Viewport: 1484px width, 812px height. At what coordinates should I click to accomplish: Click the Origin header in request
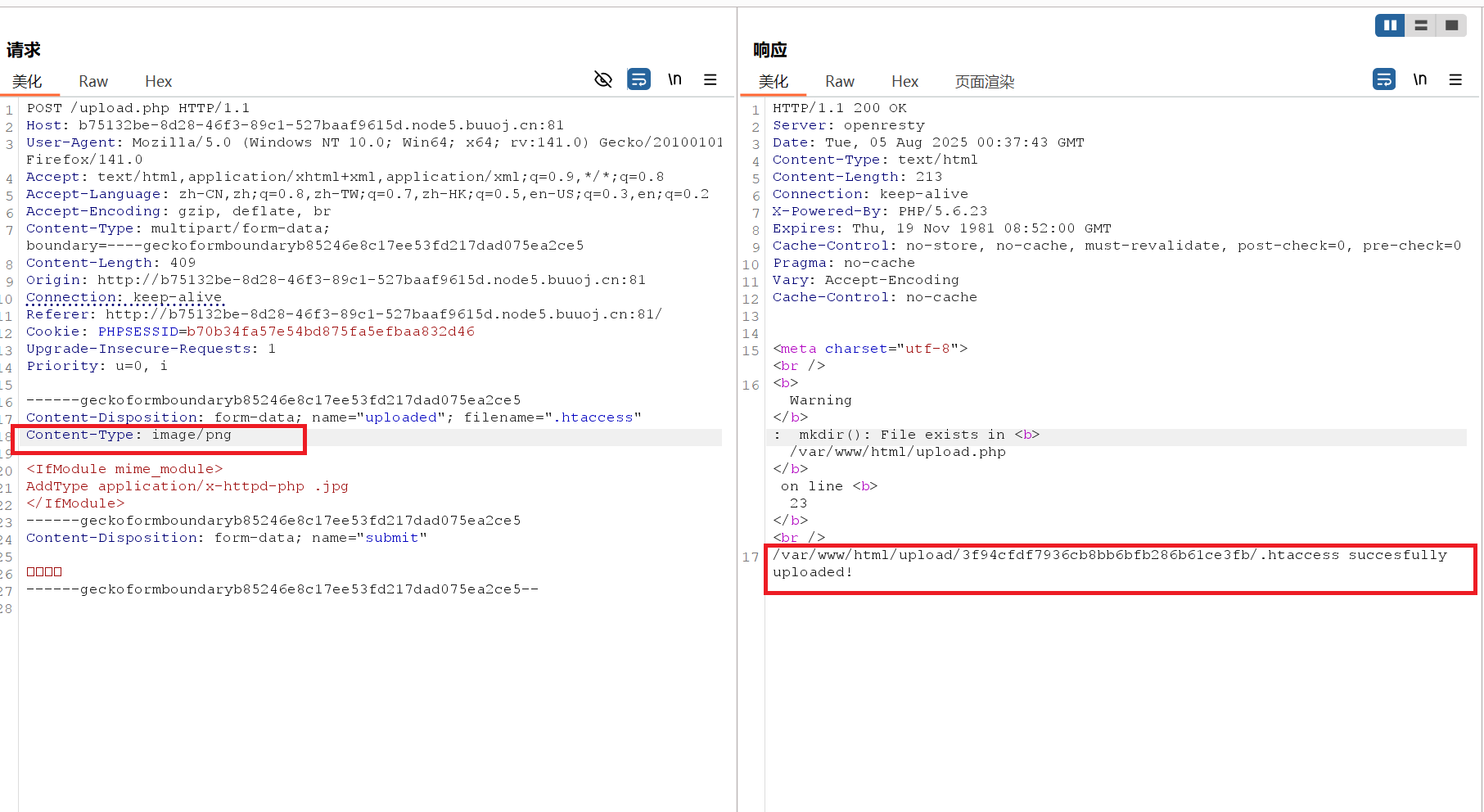336,280
